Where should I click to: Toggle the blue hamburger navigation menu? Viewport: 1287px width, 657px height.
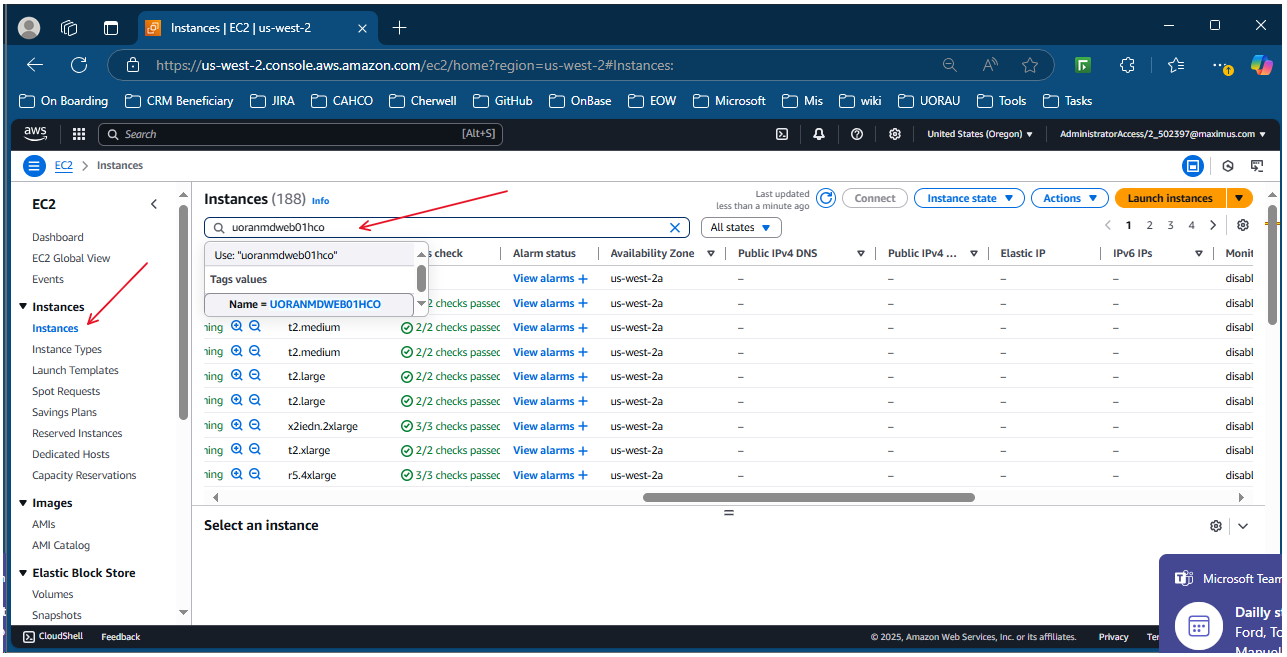tap(35, 165)
